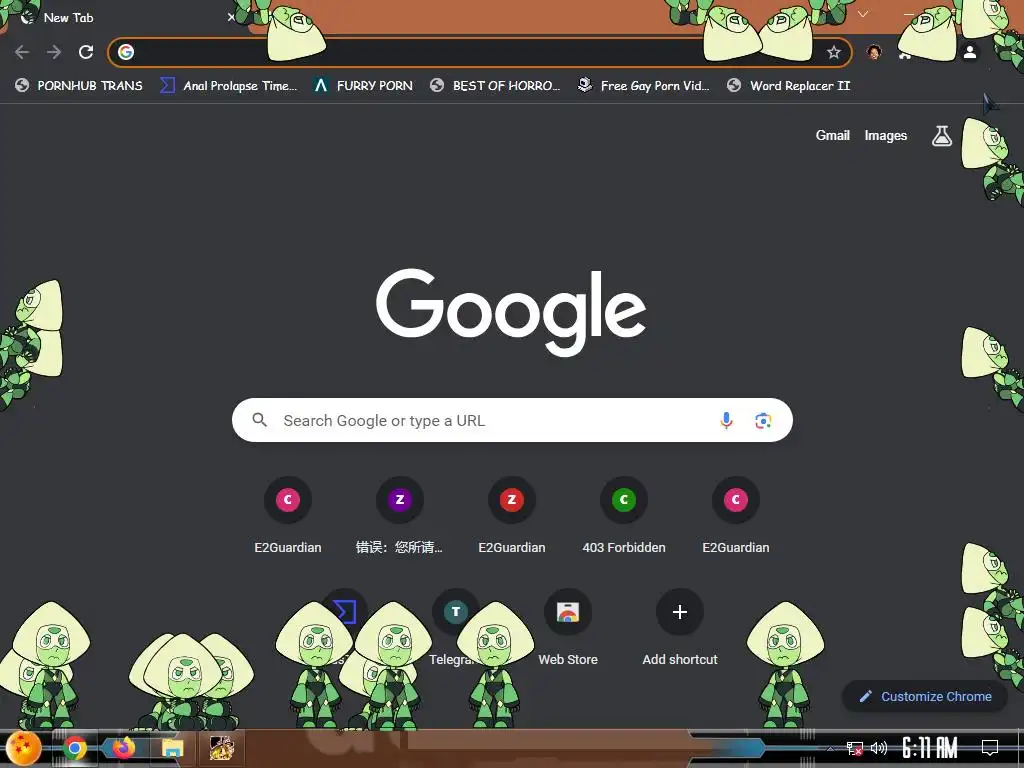This screenshot has height=768, width=1024.
Task: Click the Search Google or type a URL box
Action: click(512, 420)
